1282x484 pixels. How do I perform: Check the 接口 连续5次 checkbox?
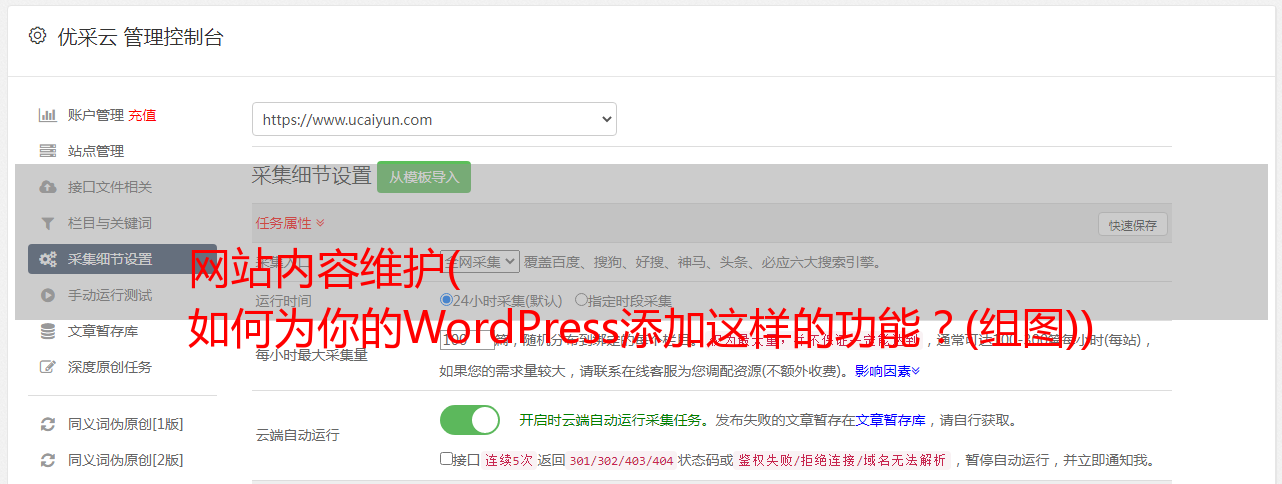(x=446, y=459)
